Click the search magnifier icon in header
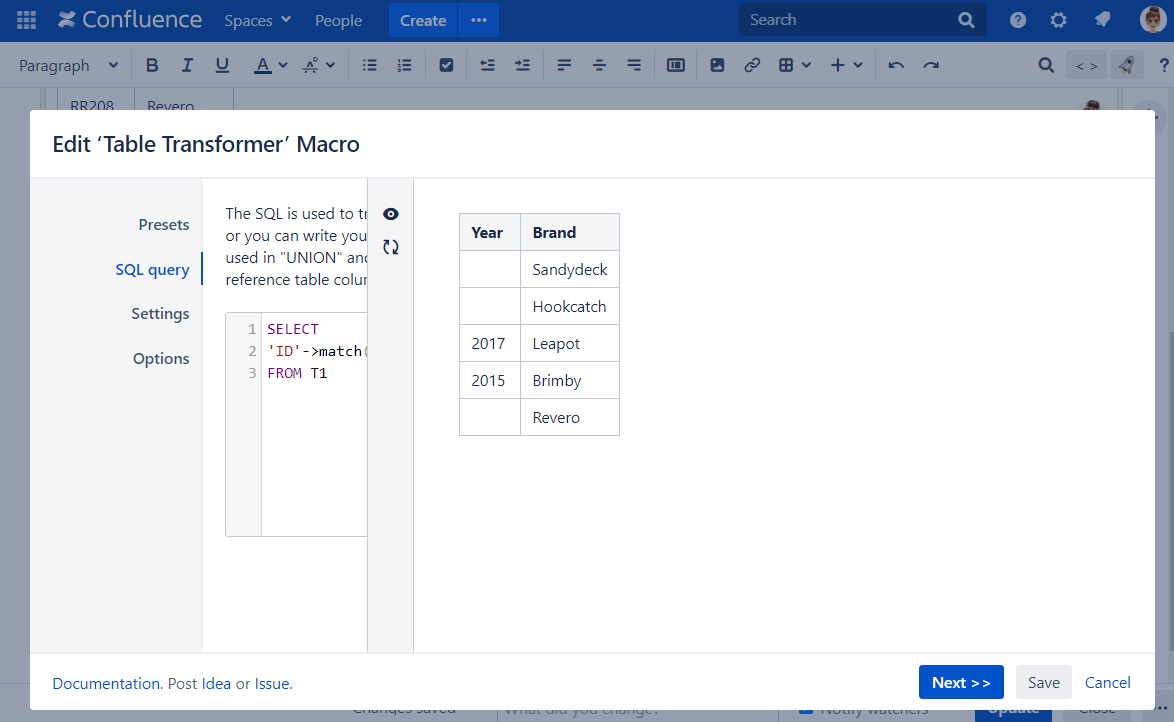1174x722 pixels. coord(967,20)
